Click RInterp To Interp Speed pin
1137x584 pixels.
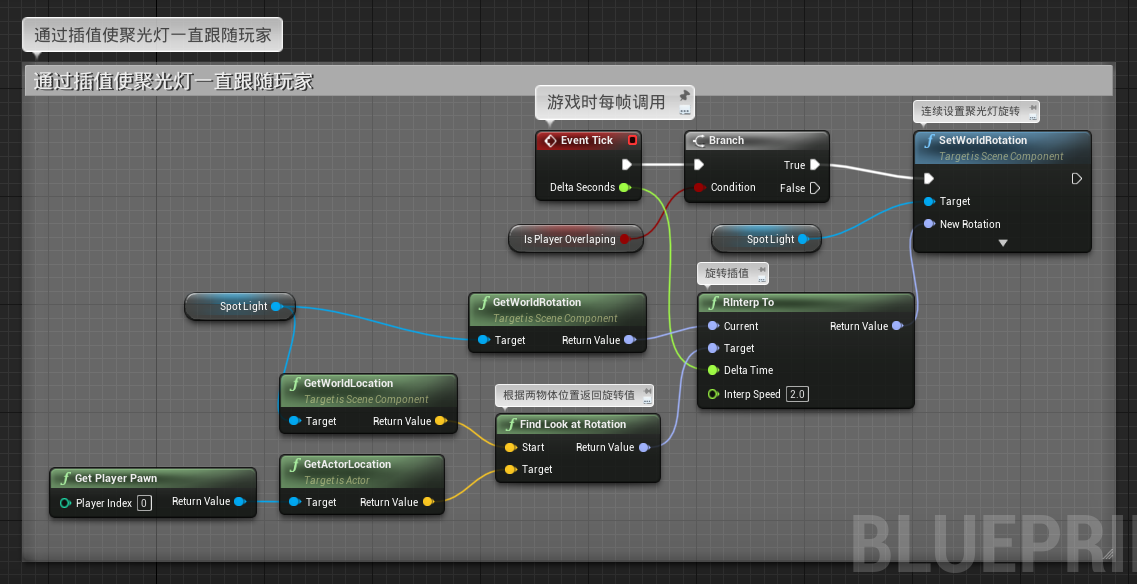[x=713, y=394]
